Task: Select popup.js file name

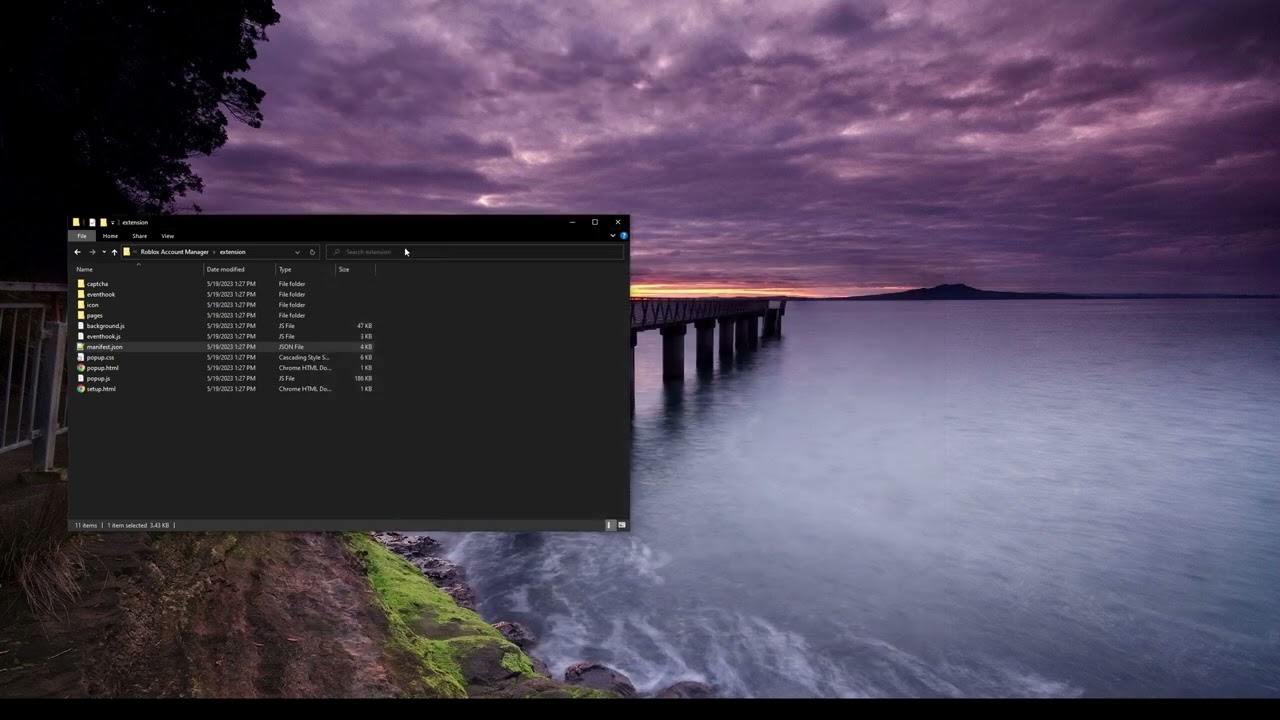Action: point(99,378)
